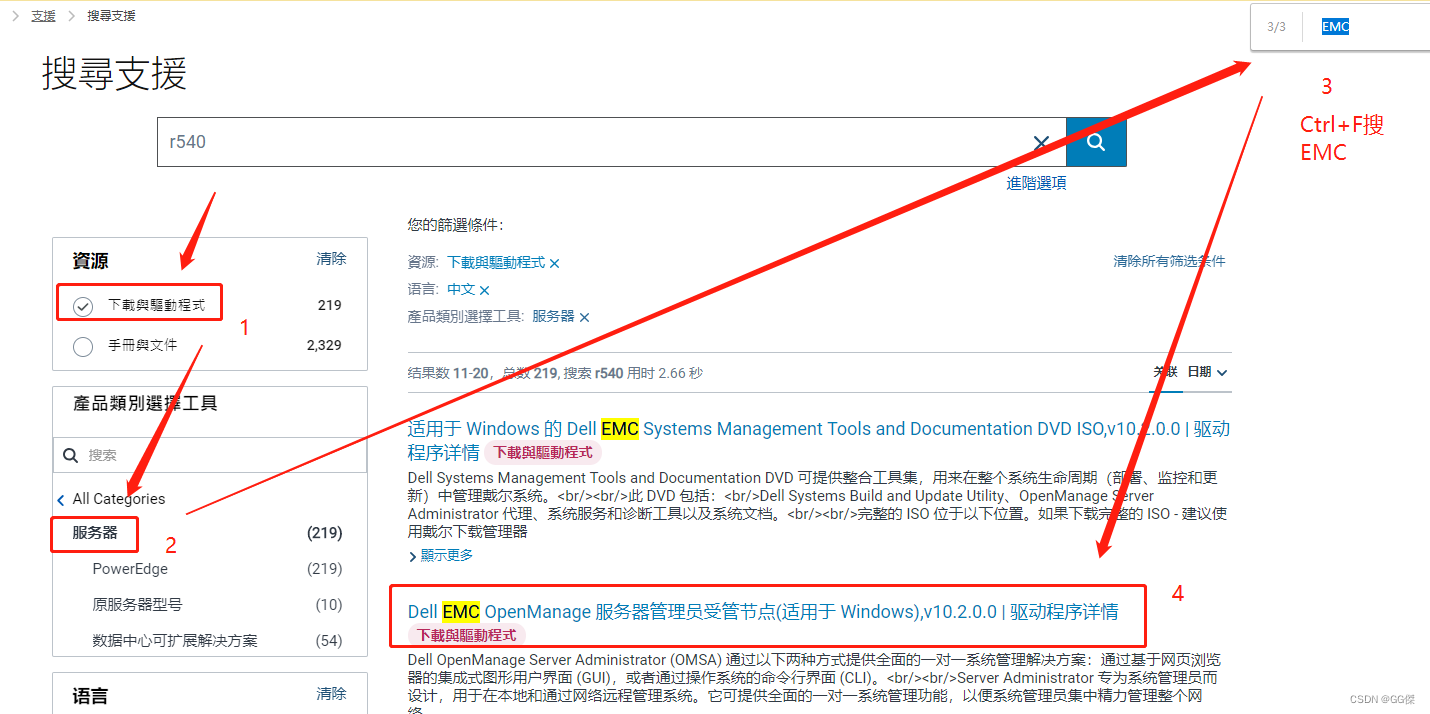Click the 下載與驅動程式 tag on first result

[543, 453]
